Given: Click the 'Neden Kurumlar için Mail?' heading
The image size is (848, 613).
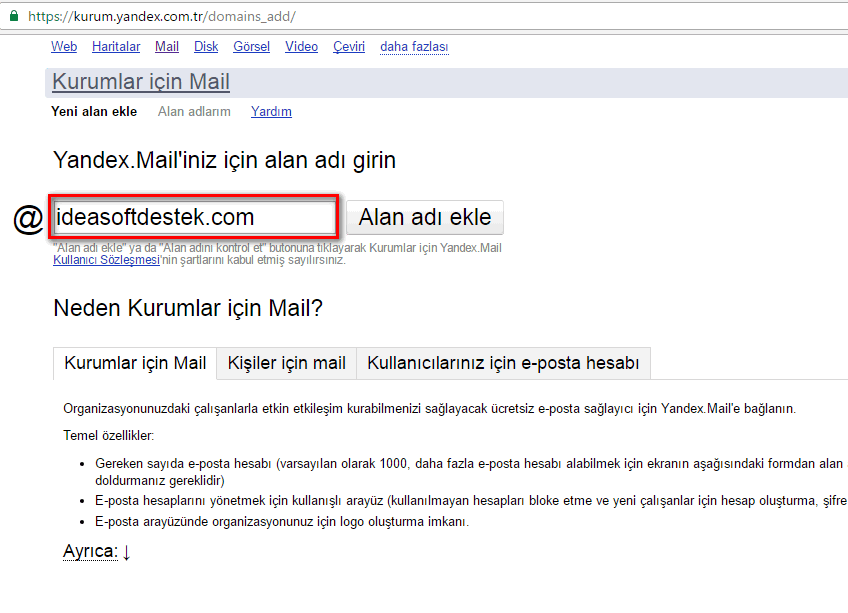Looking at the screenshot, I should [188, 308].
